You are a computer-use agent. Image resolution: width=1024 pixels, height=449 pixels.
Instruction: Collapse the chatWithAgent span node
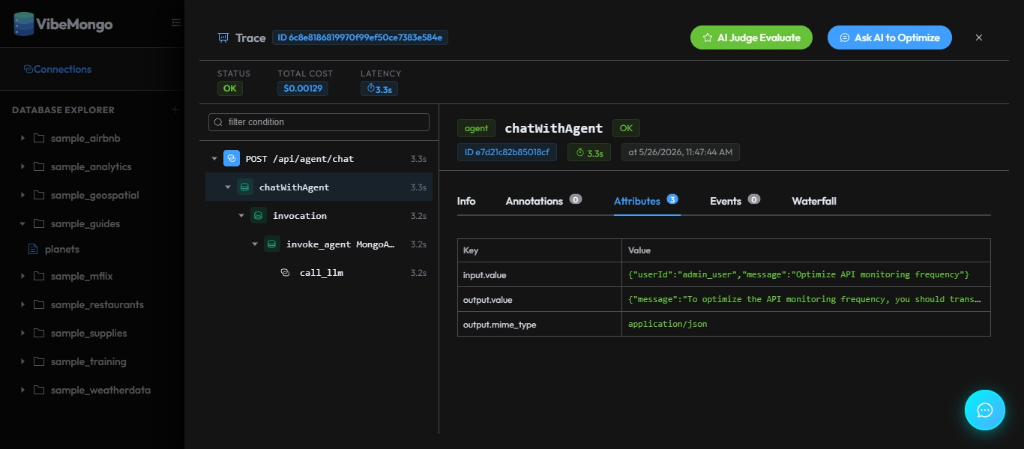pyautogui.click(x=228, y=187)
